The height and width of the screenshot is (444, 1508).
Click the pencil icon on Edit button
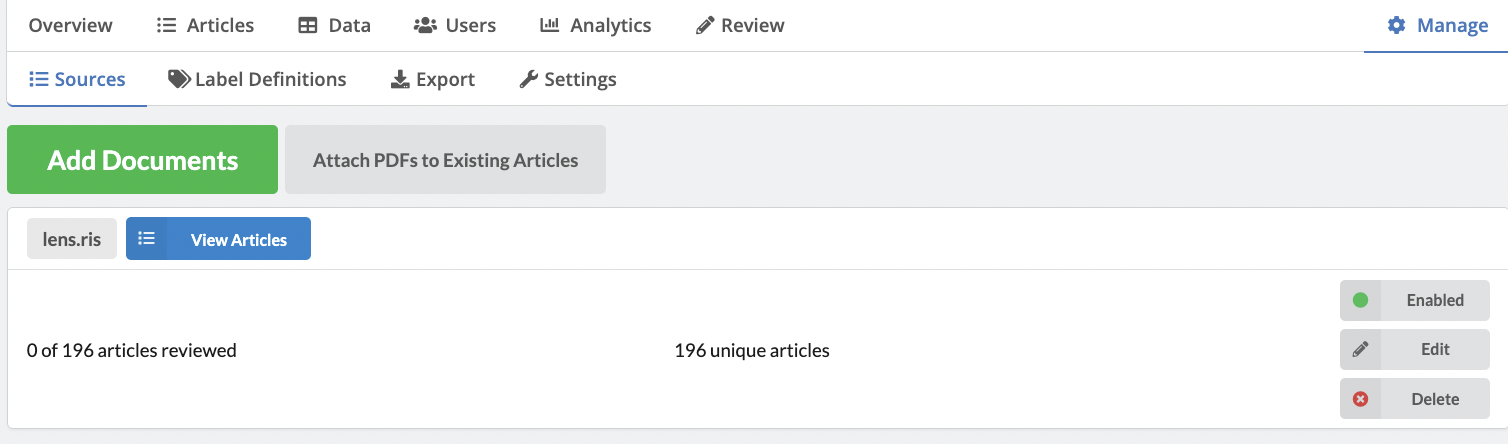(1360, 350)
